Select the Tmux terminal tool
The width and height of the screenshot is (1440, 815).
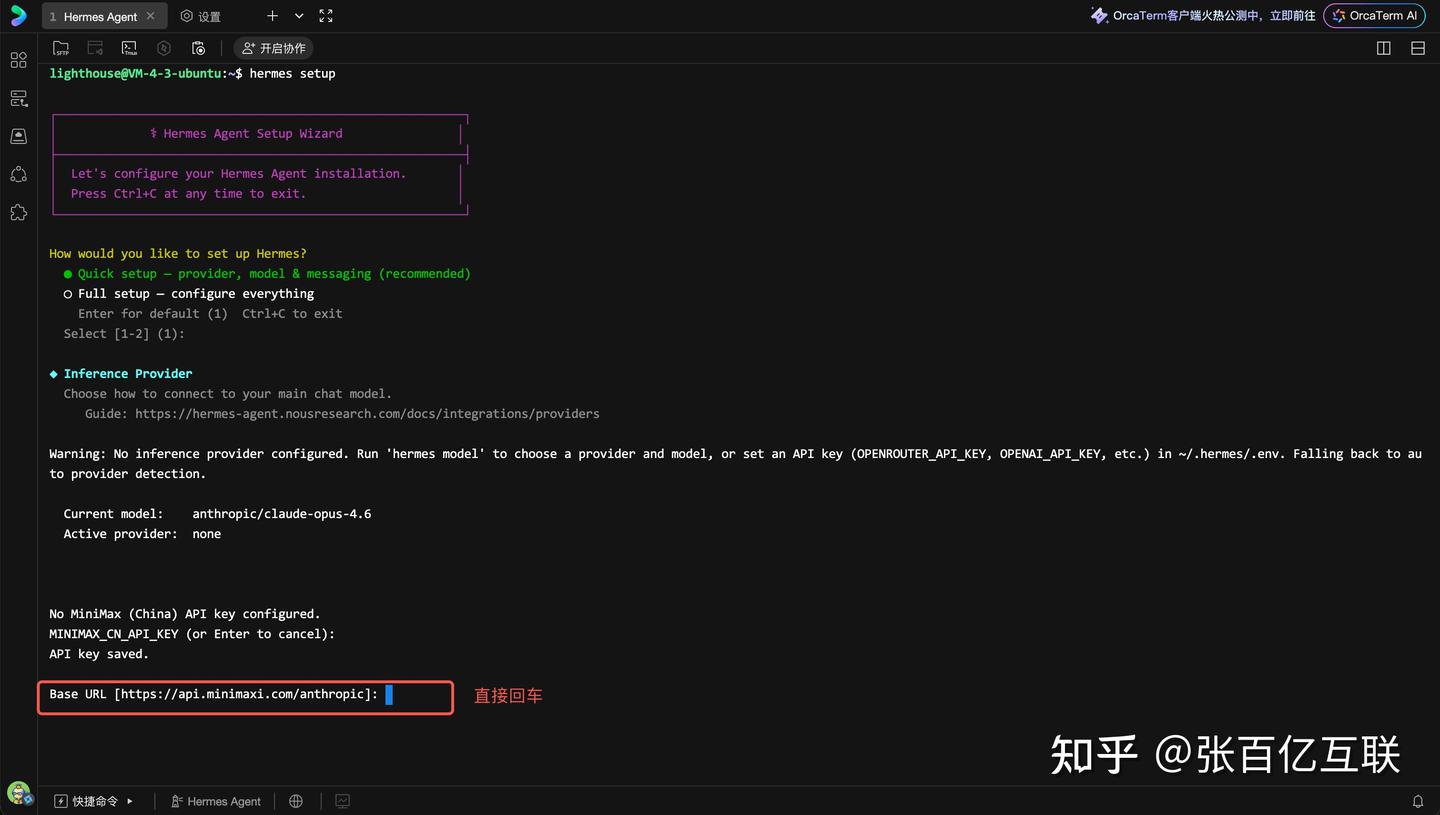click(129, 47)
